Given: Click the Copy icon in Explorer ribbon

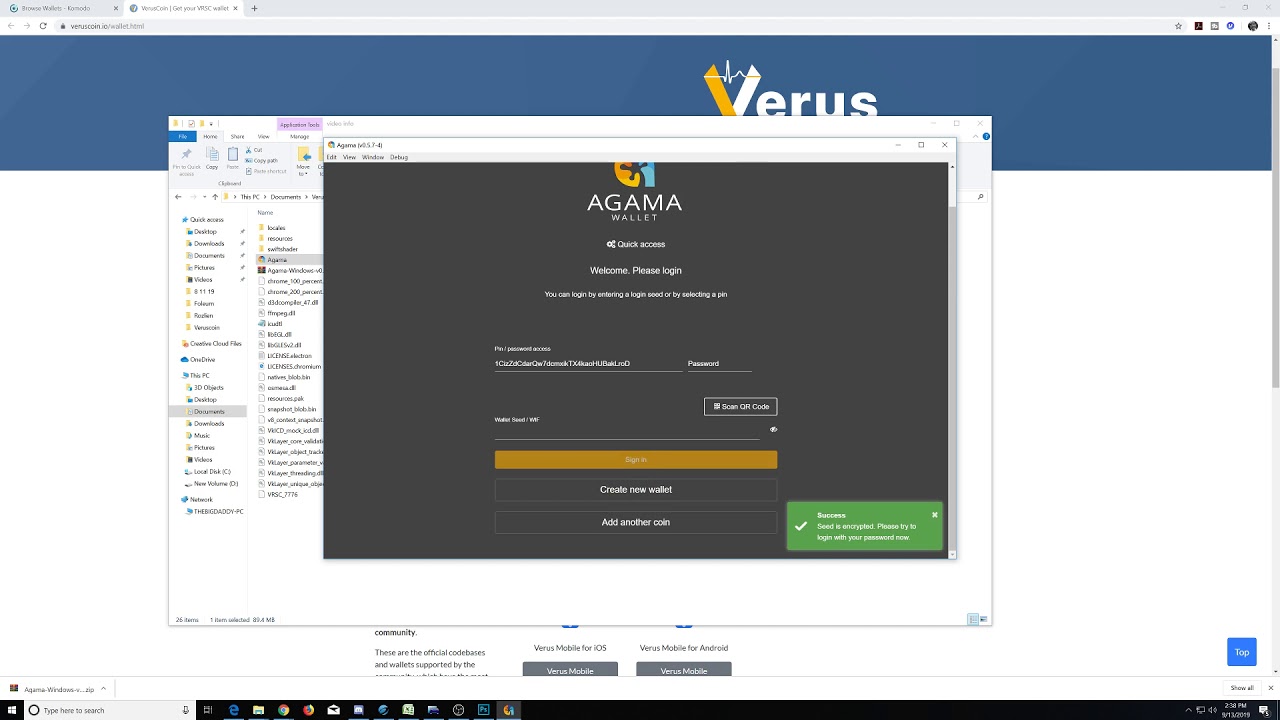Looking at the screenshot, I should 212,159.
